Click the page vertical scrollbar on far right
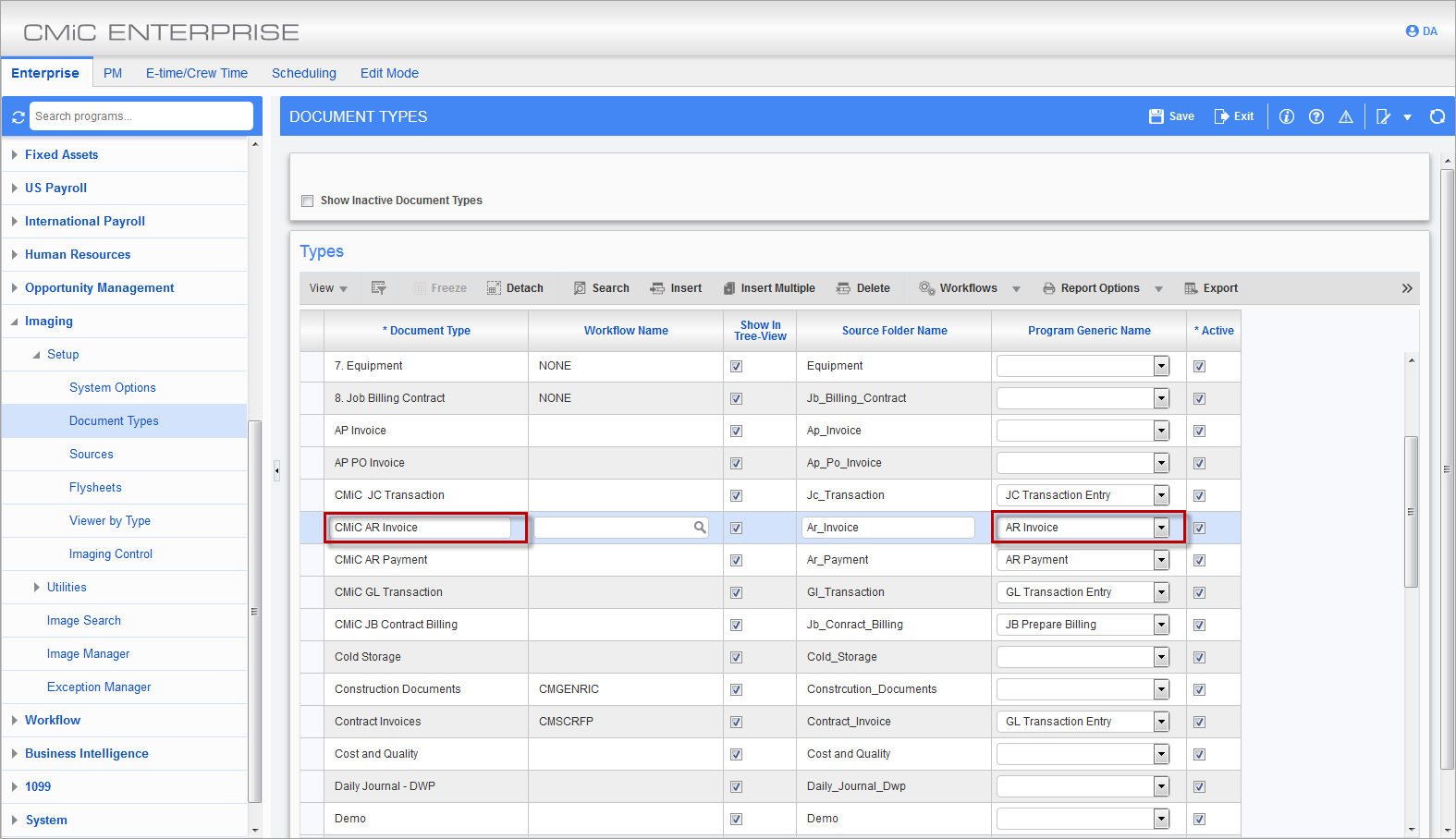This screenshot has height=839, width=1456. [x=1448, y=469]
